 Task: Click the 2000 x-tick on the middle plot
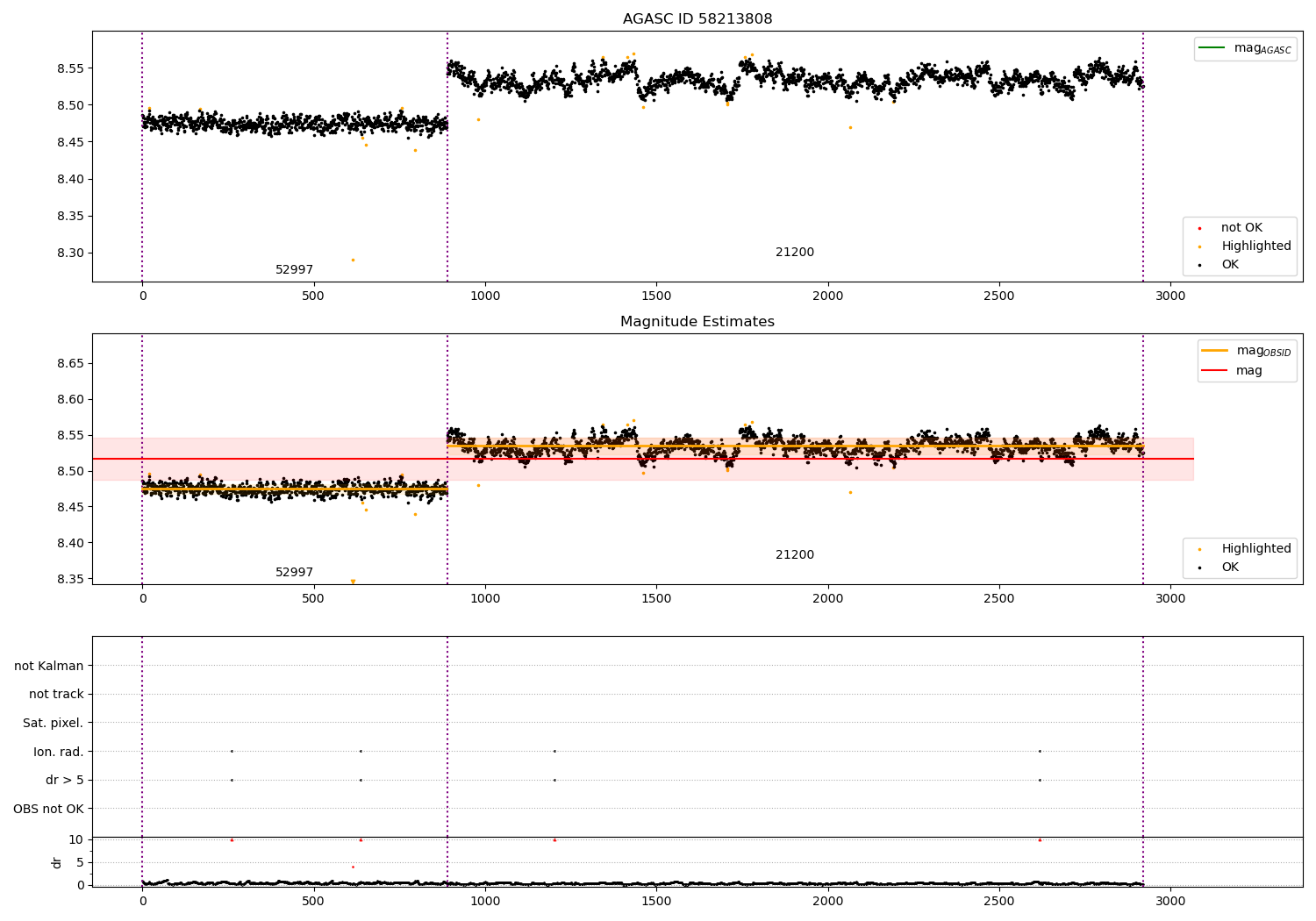point(827,598)
